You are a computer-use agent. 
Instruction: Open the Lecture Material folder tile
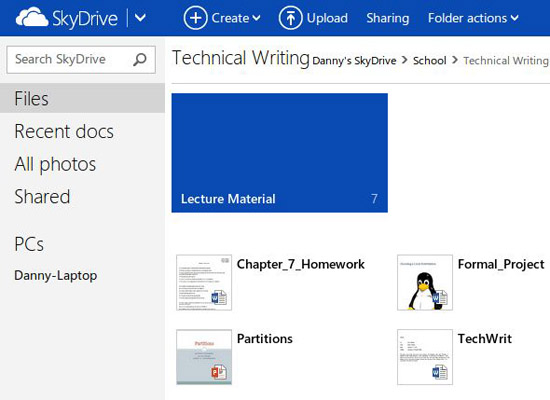pyautogui.click(x=280, y=153)
